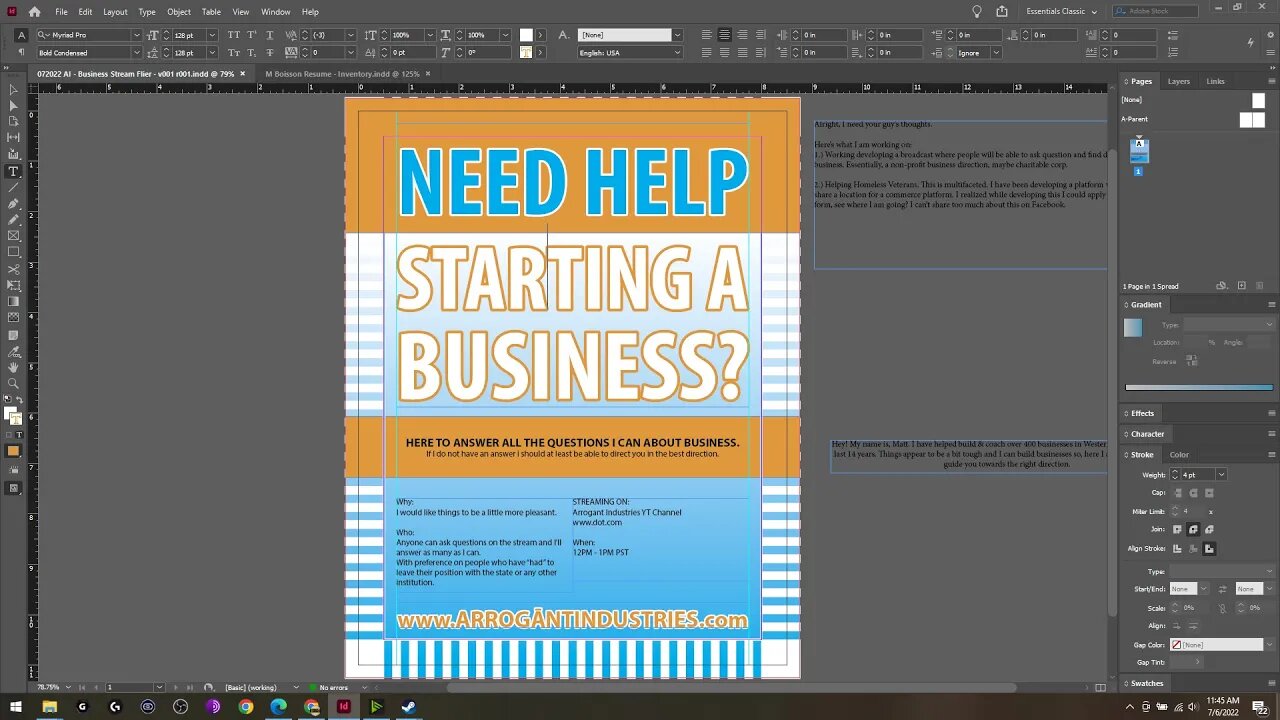This screenshot has height=720, width=1280.
Task: Open control panel settings gear
Action: (x=1271, y=35)
